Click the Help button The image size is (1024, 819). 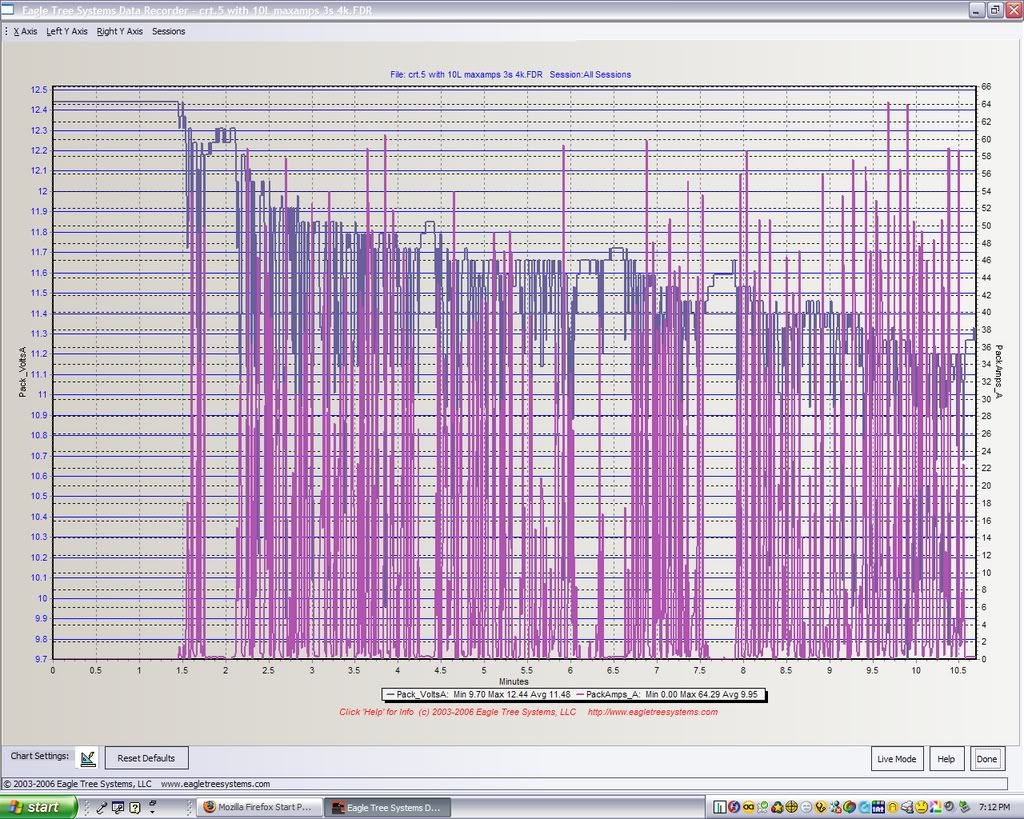click(x=945, y=759)
